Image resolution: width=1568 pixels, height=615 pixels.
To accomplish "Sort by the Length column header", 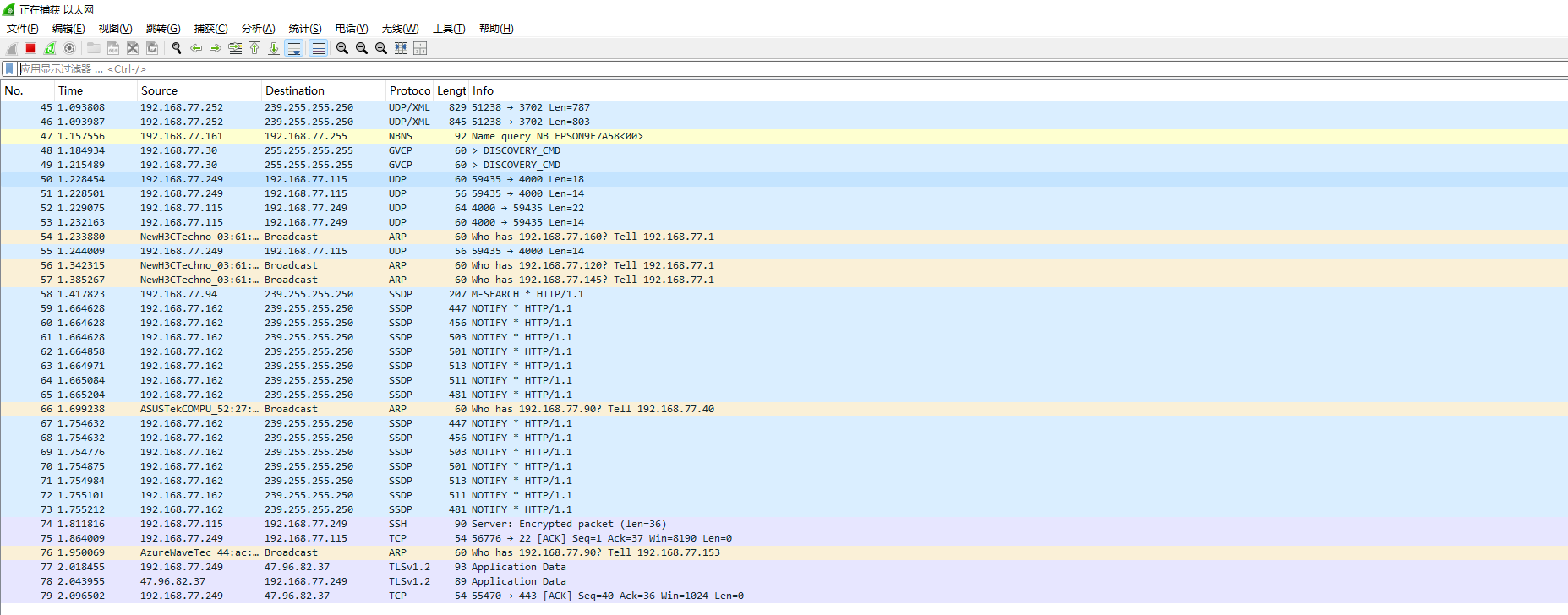I will [x=451, y=90].
